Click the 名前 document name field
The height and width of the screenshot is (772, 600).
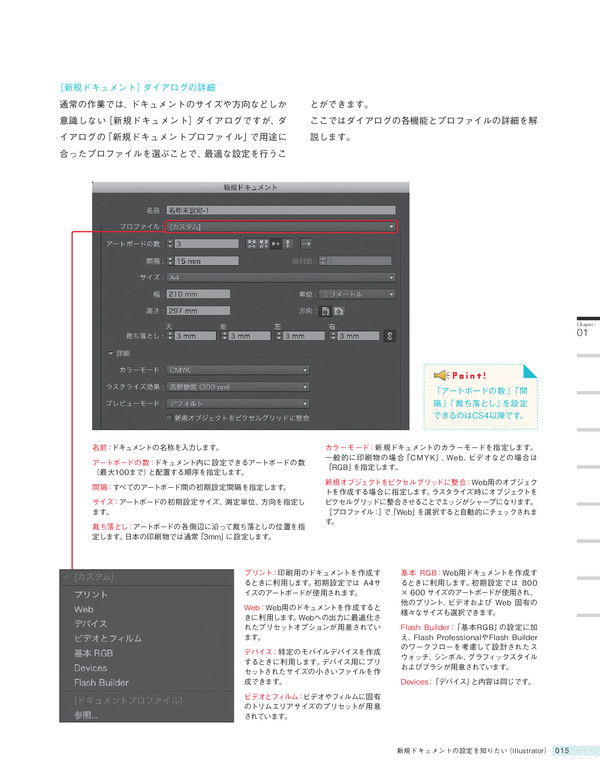pyautogui.click(x=281, y=210)
